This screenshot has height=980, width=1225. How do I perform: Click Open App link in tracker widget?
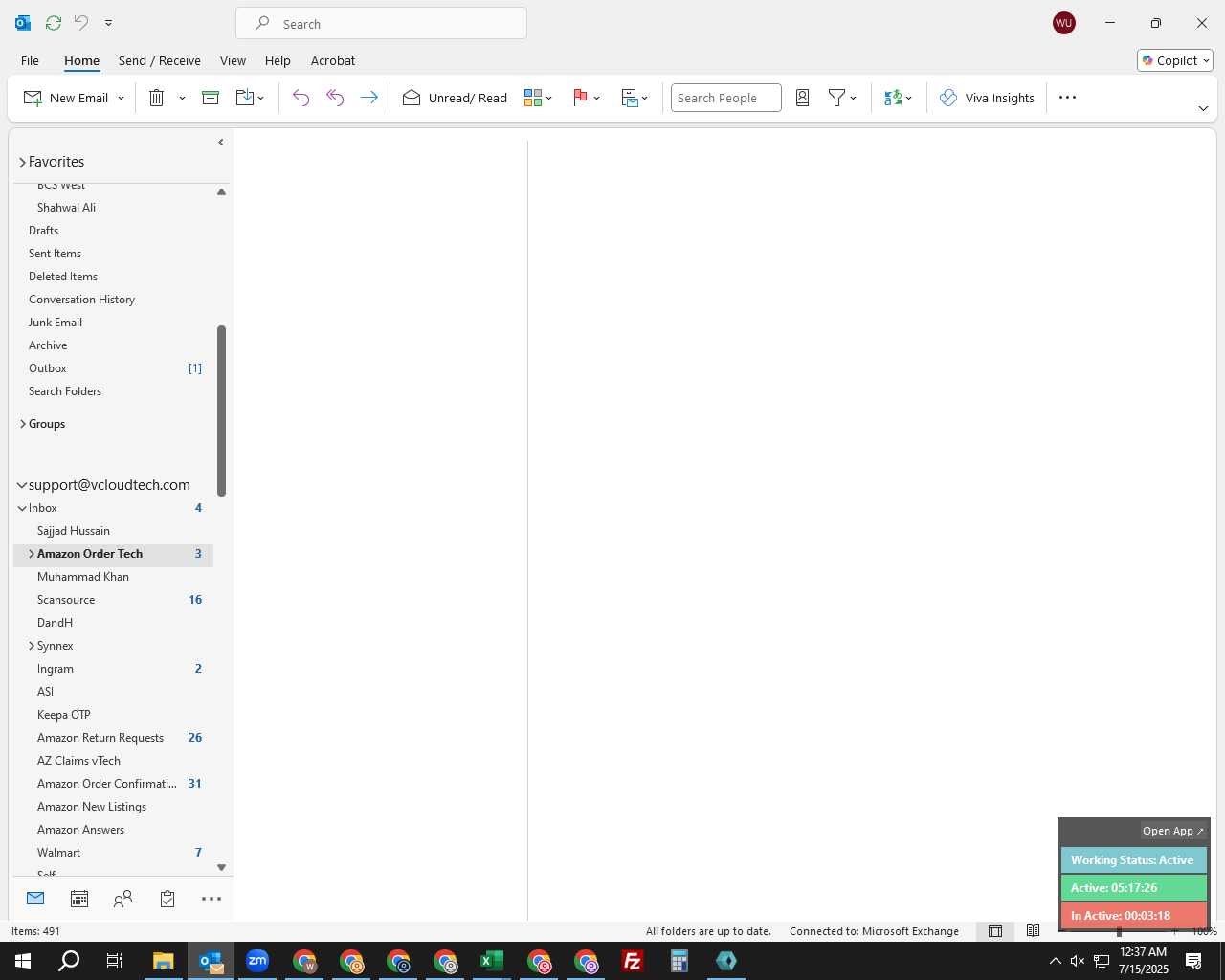pos(1173,831)
